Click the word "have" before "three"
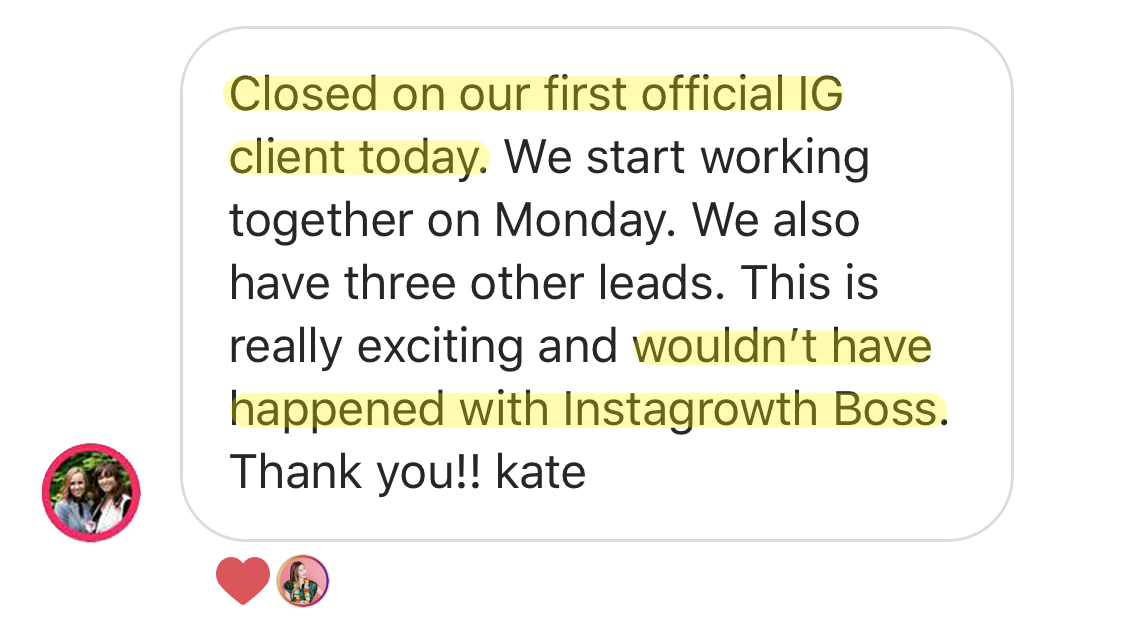Screen dimensions: 1125x641 281,284
